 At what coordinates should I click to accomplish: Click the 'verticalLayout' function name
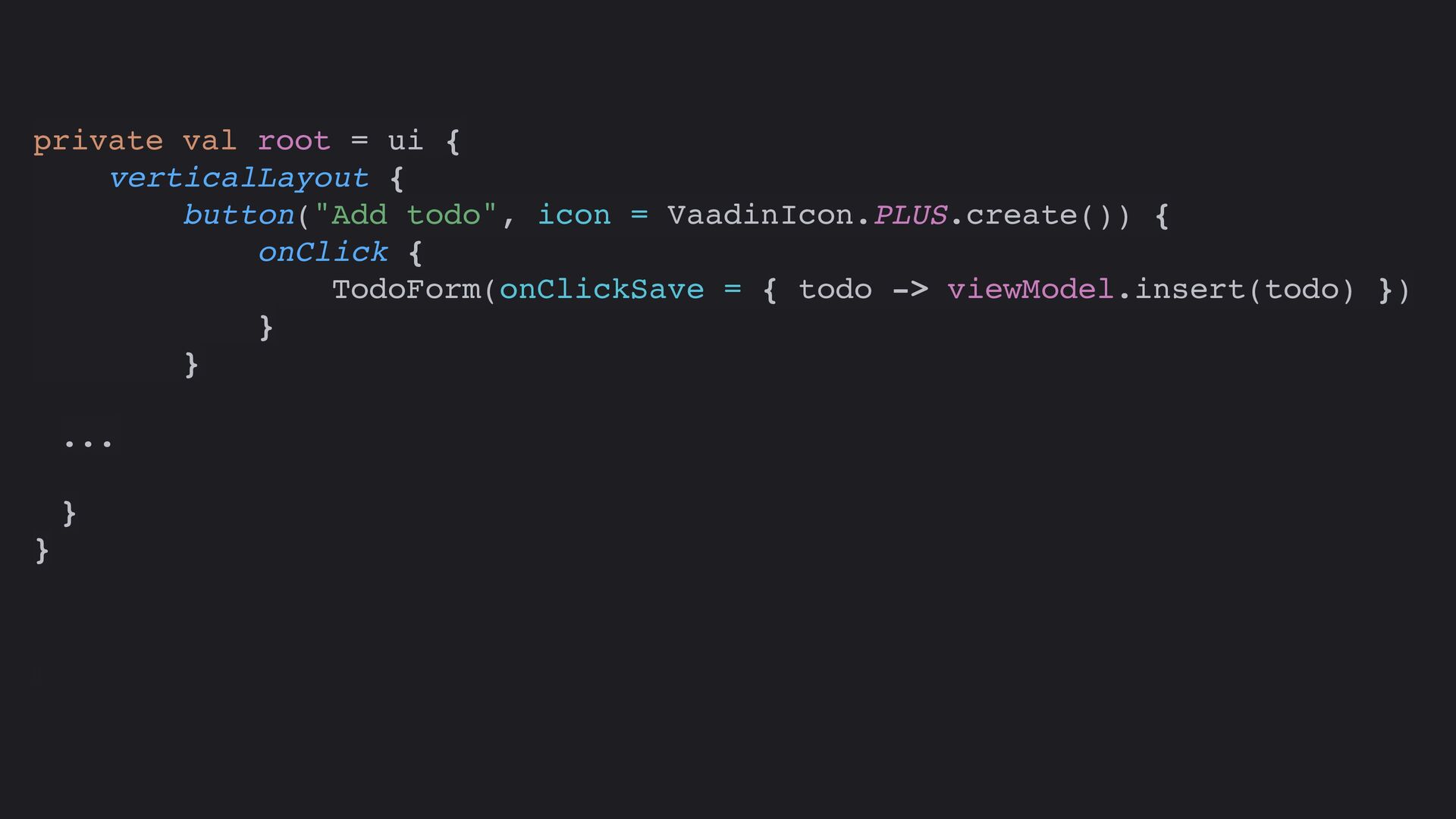[x=238, y=179]
